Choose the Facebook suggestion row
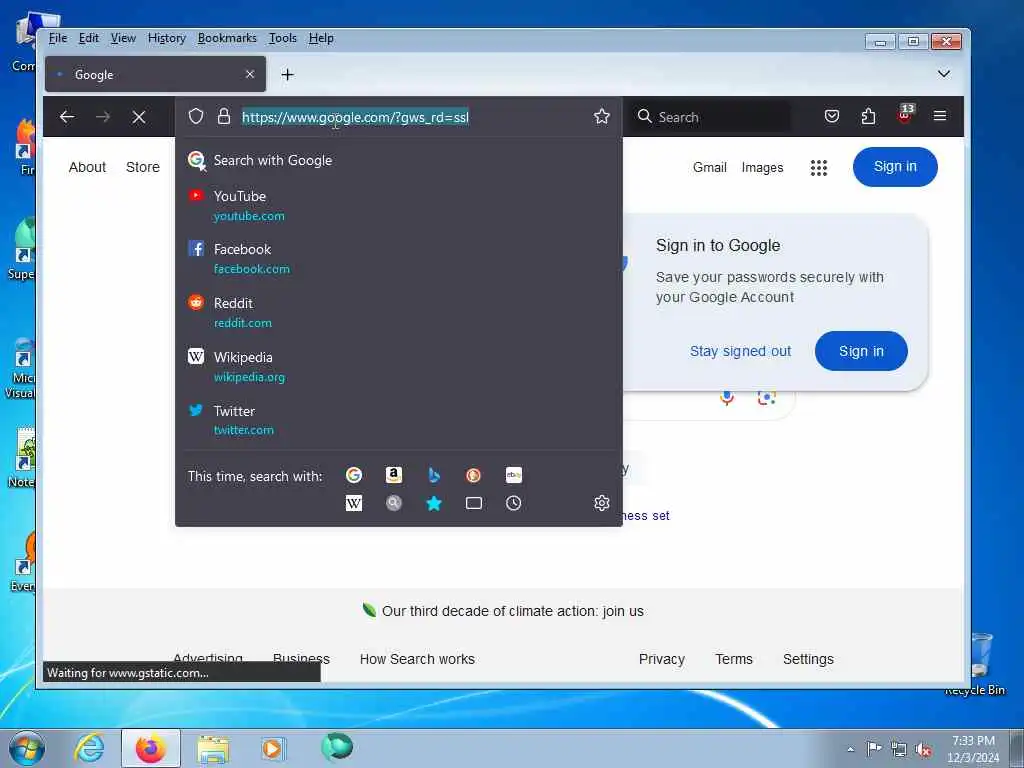The image size is (1024, 768). [x=398, y=259]
